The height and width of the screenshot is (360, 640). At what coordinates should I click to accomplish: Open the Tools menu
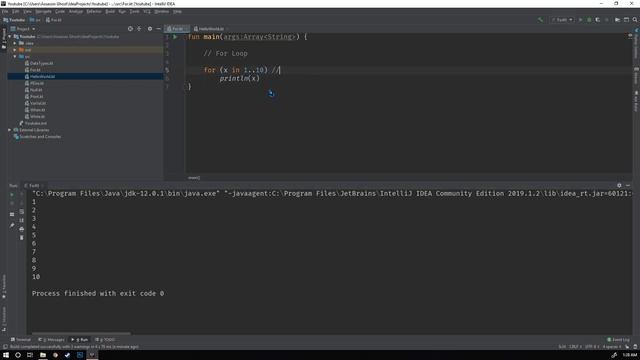pos(134,11)
